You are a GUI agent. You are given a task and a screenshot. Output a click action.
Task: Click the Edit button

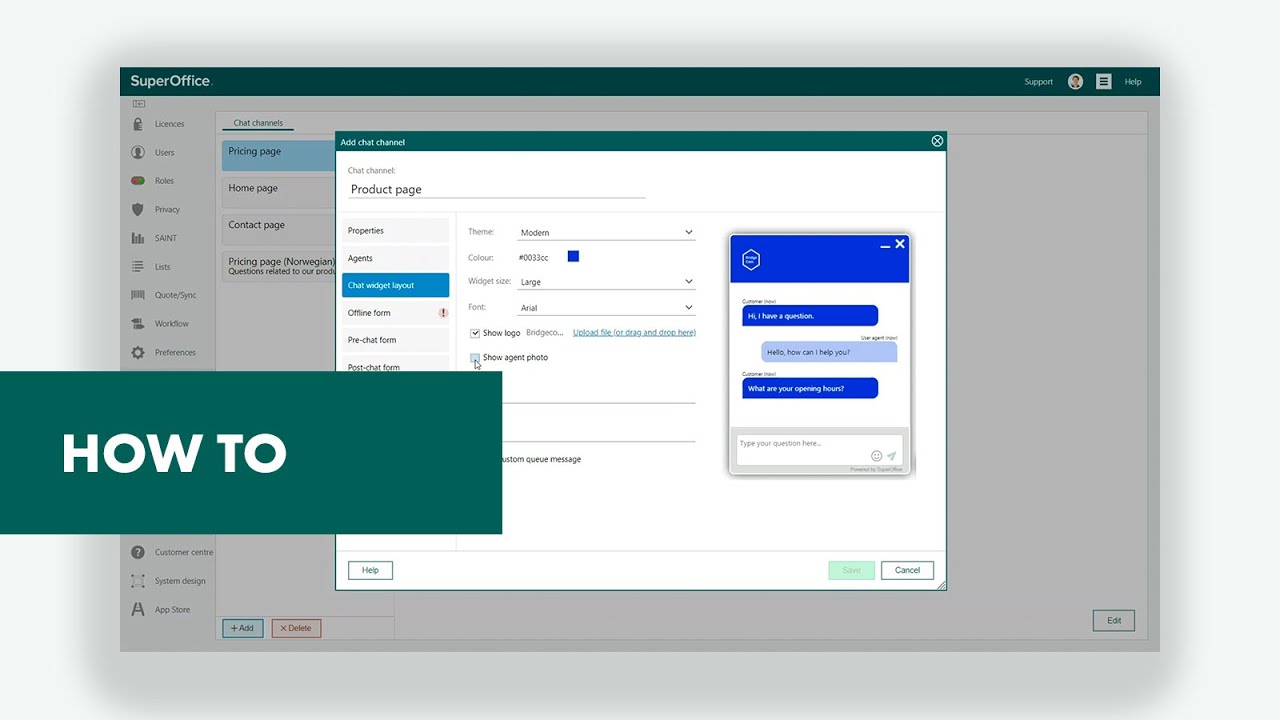click(x=1114, y=620)
